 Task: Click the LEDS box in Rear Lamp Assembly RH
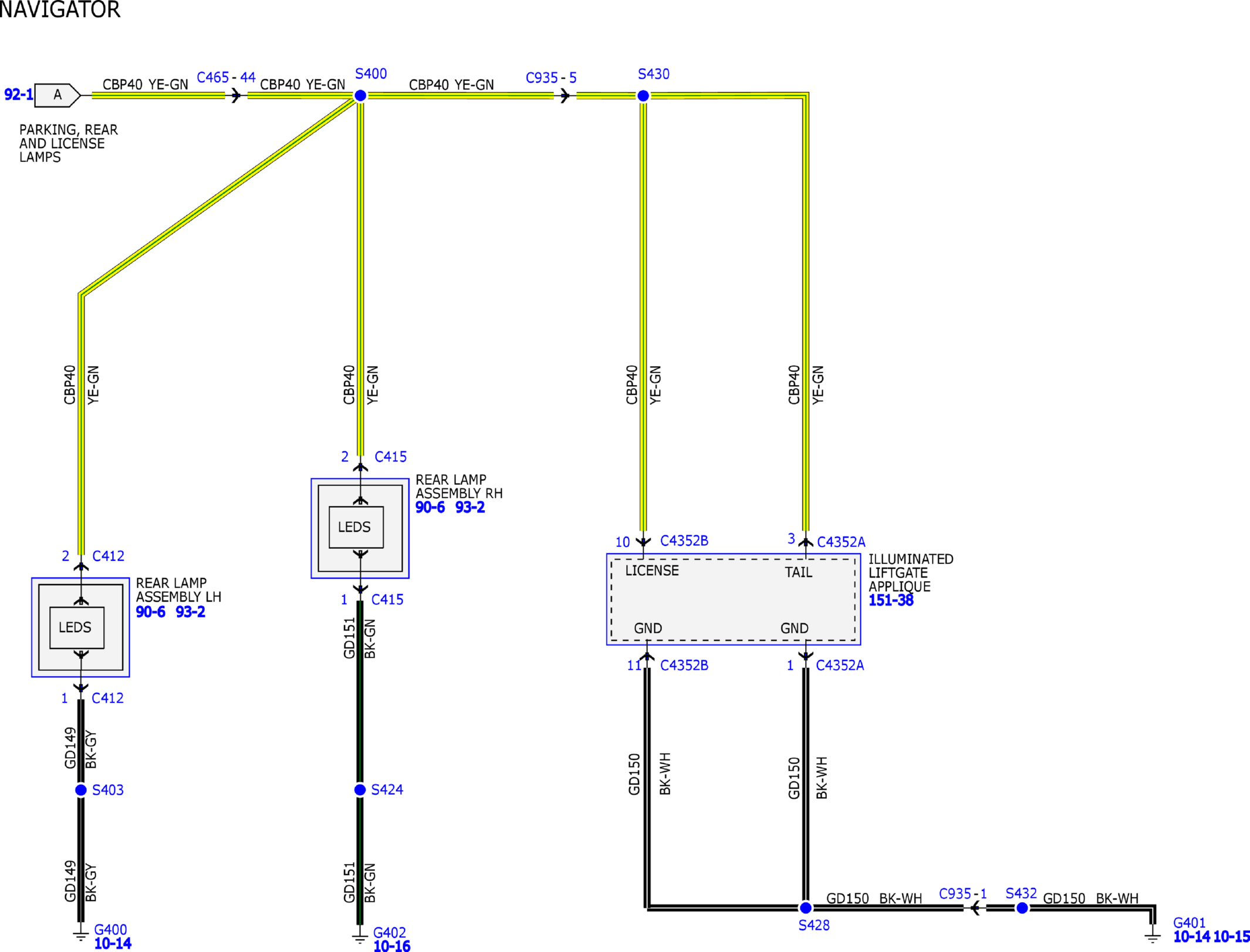[x=356, y=527]
